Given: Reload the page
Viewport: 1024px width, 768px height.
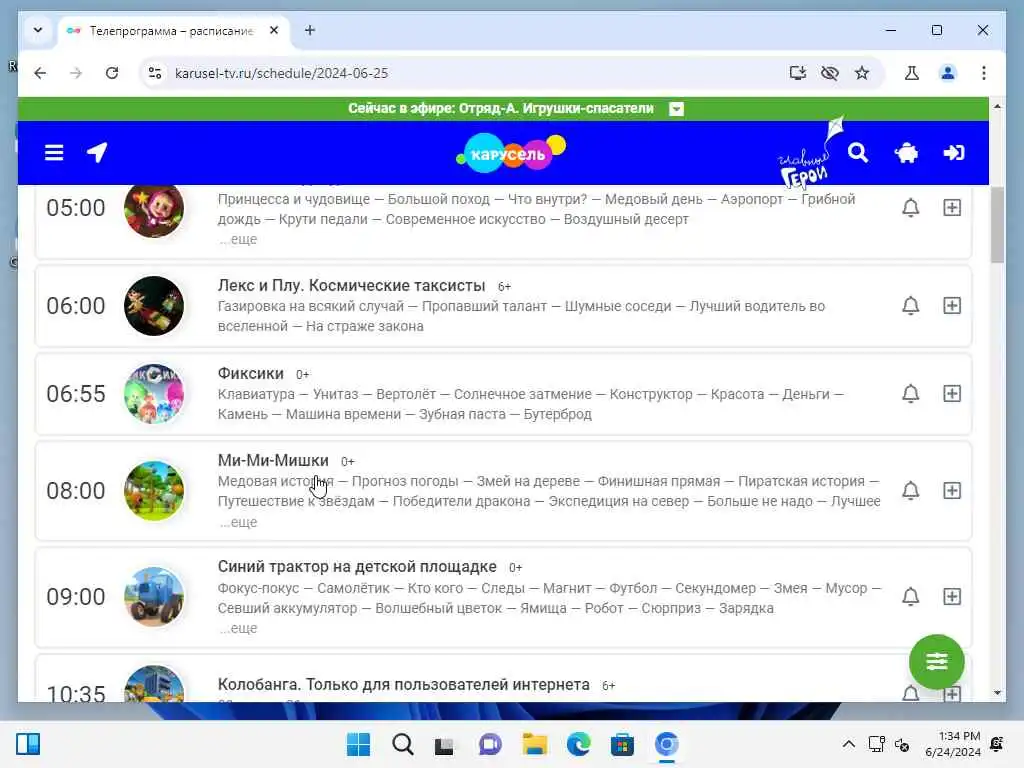Looking at the screenshot, I should (x=112, y=73).
